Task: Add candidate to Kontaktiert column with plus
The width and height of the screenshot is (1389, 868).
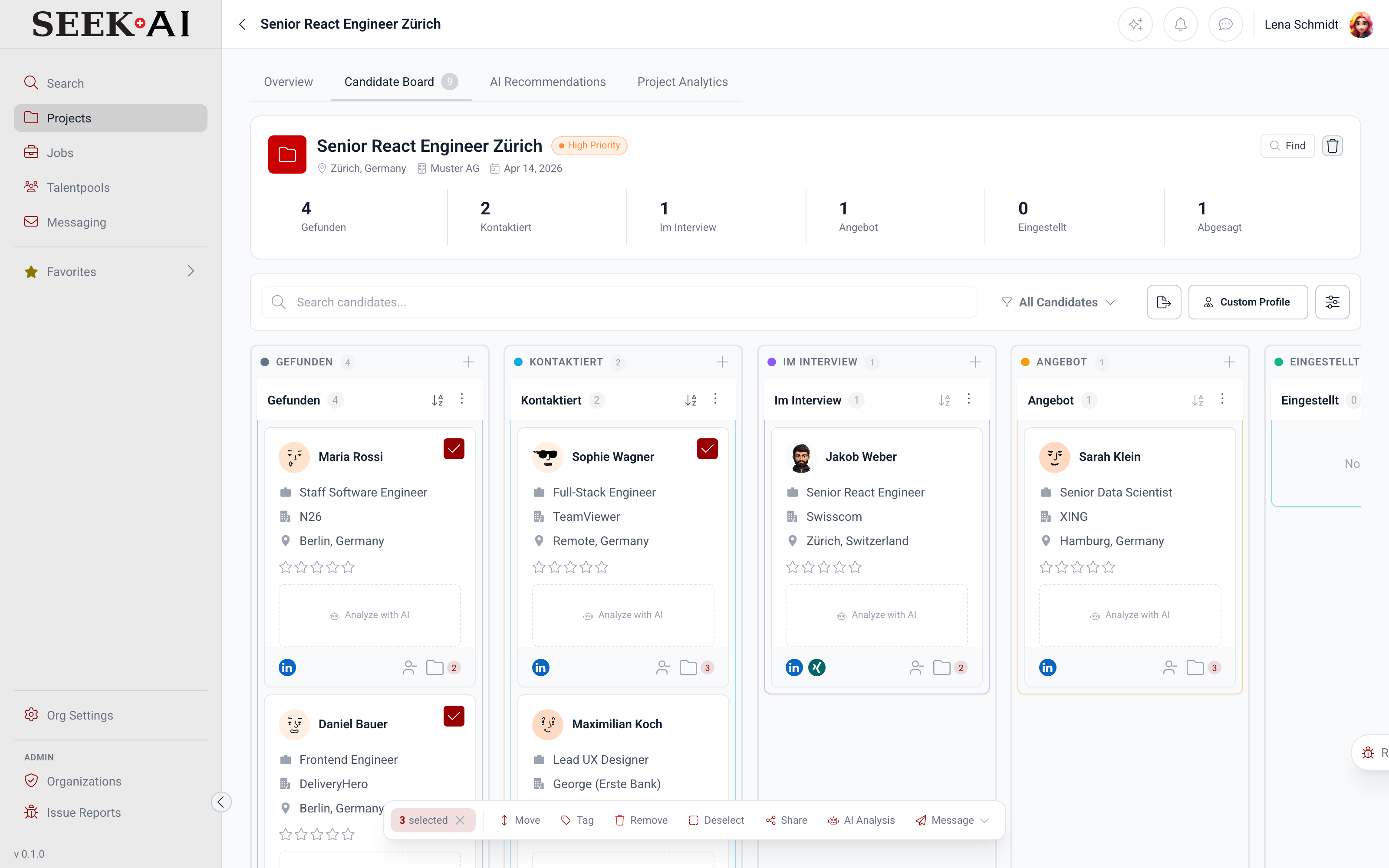Action: (722, 362)
